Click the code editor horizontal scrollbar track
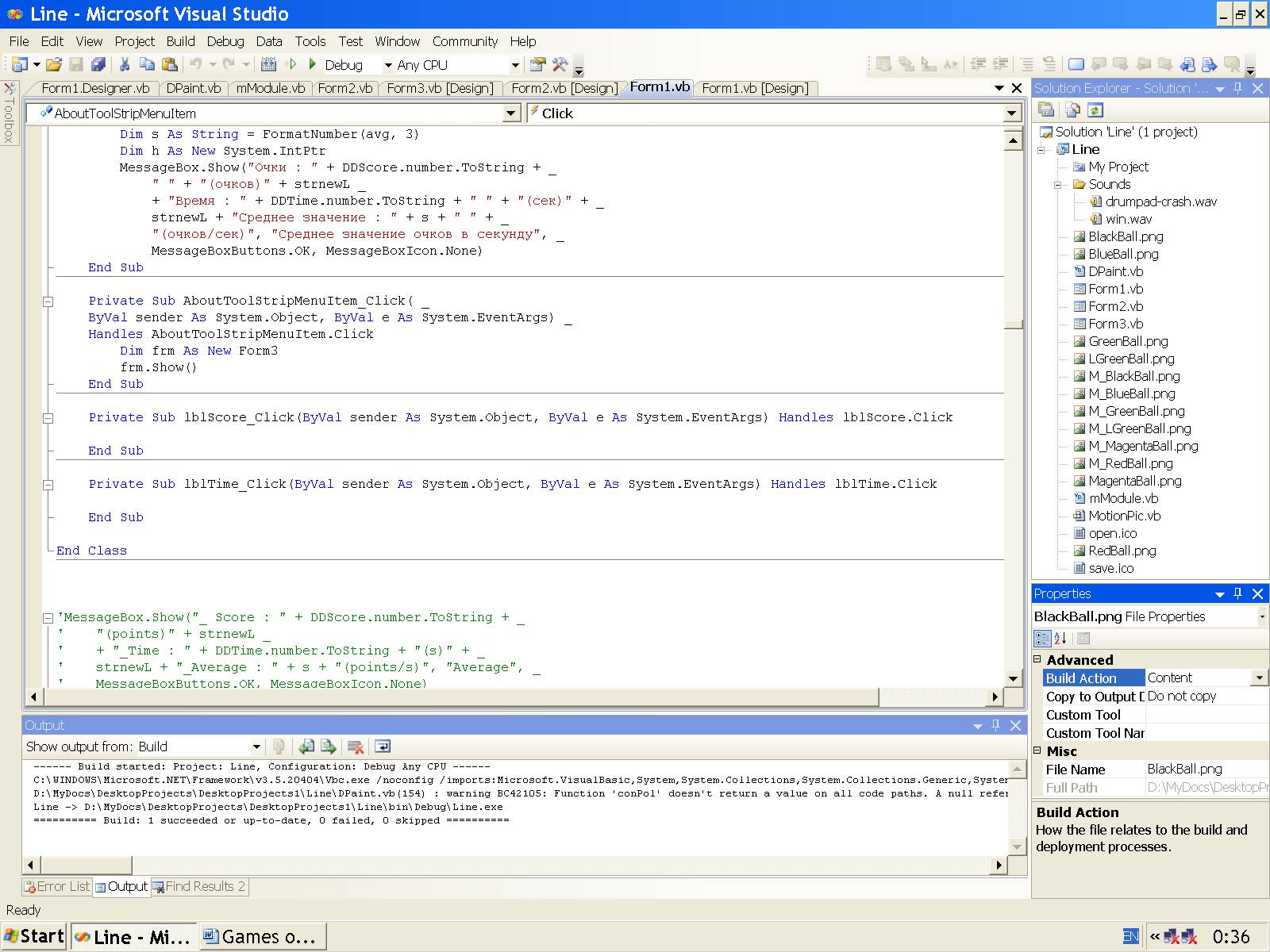This screenshot has height=952, width=1270. (x=933, y=697)
